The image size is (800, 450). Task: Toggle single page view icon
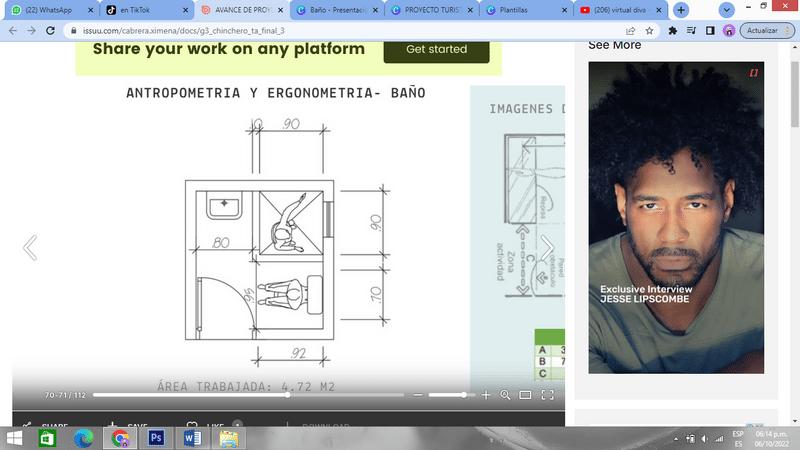525,395
